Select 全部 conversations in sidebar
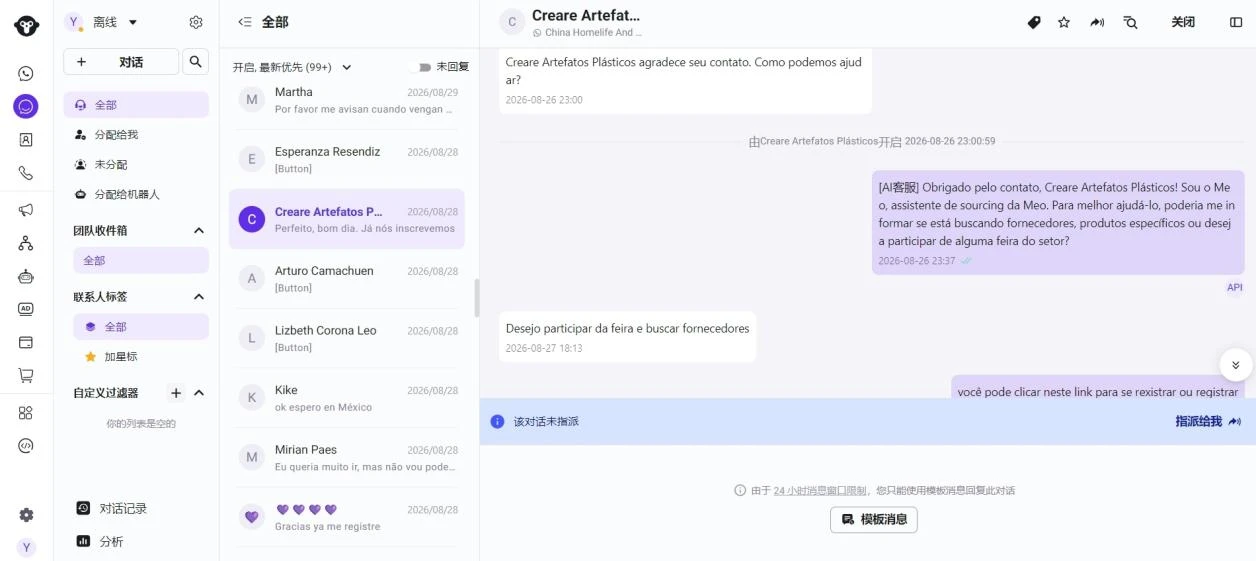The width and height of the screenshot is (1256, 561). tap(136, 105)
